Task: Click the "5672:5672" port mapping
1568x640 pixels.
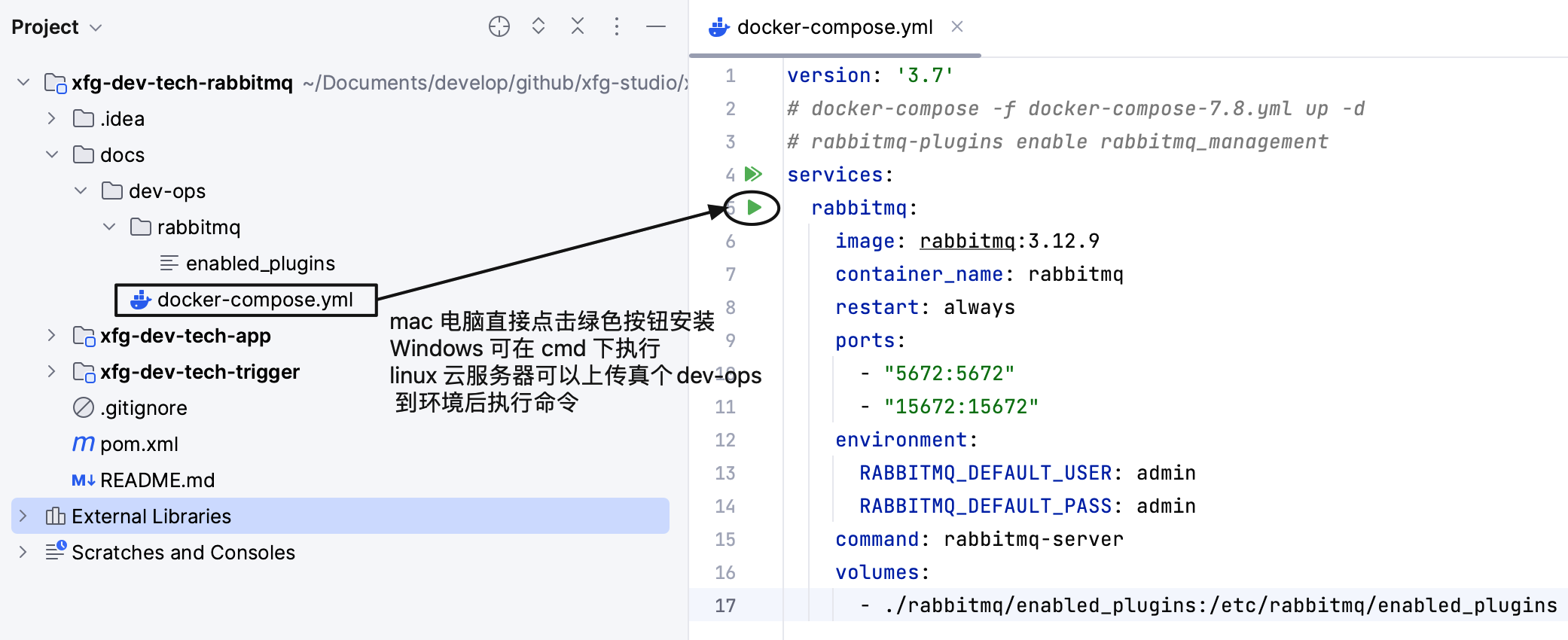Action: coord(949,373)
